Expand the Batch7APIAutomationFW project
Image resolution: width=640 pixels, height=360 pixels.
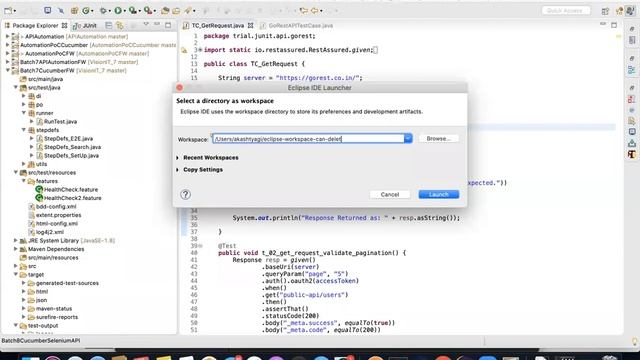pyautogui.click(x=7, y=62)
